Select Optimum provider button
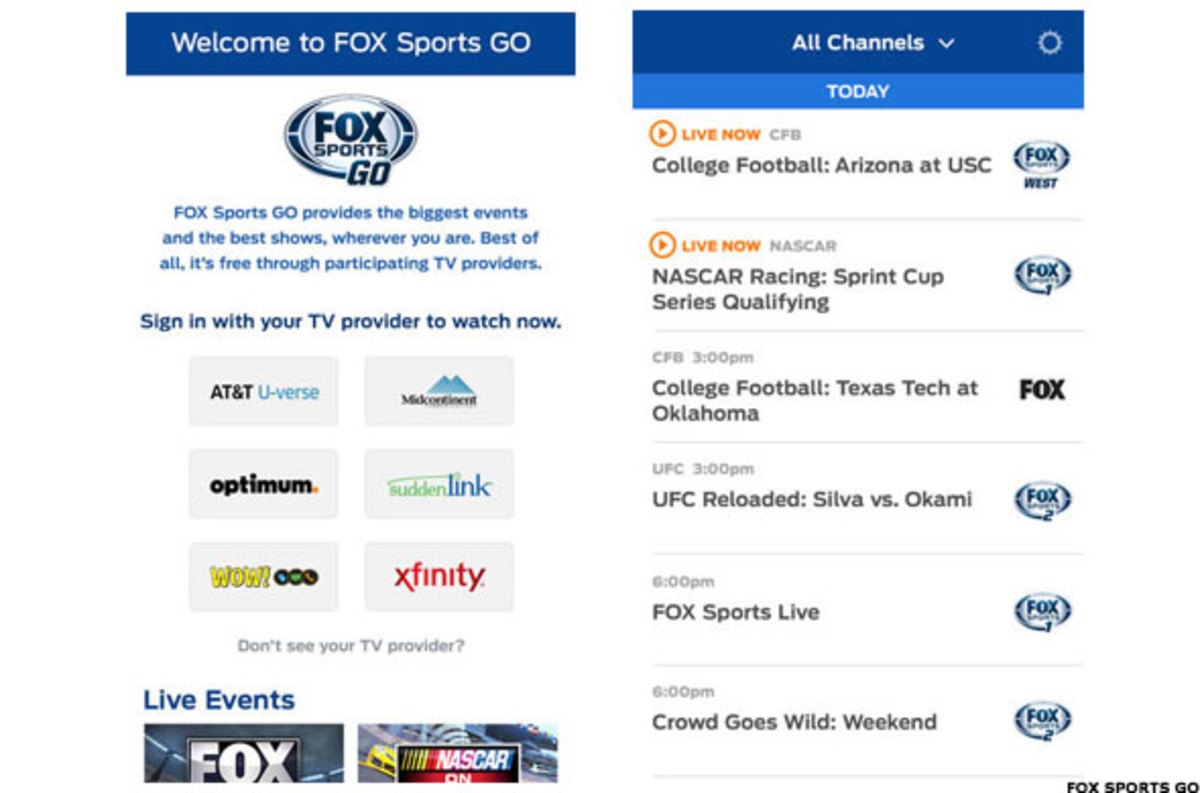 pos(264,485)
